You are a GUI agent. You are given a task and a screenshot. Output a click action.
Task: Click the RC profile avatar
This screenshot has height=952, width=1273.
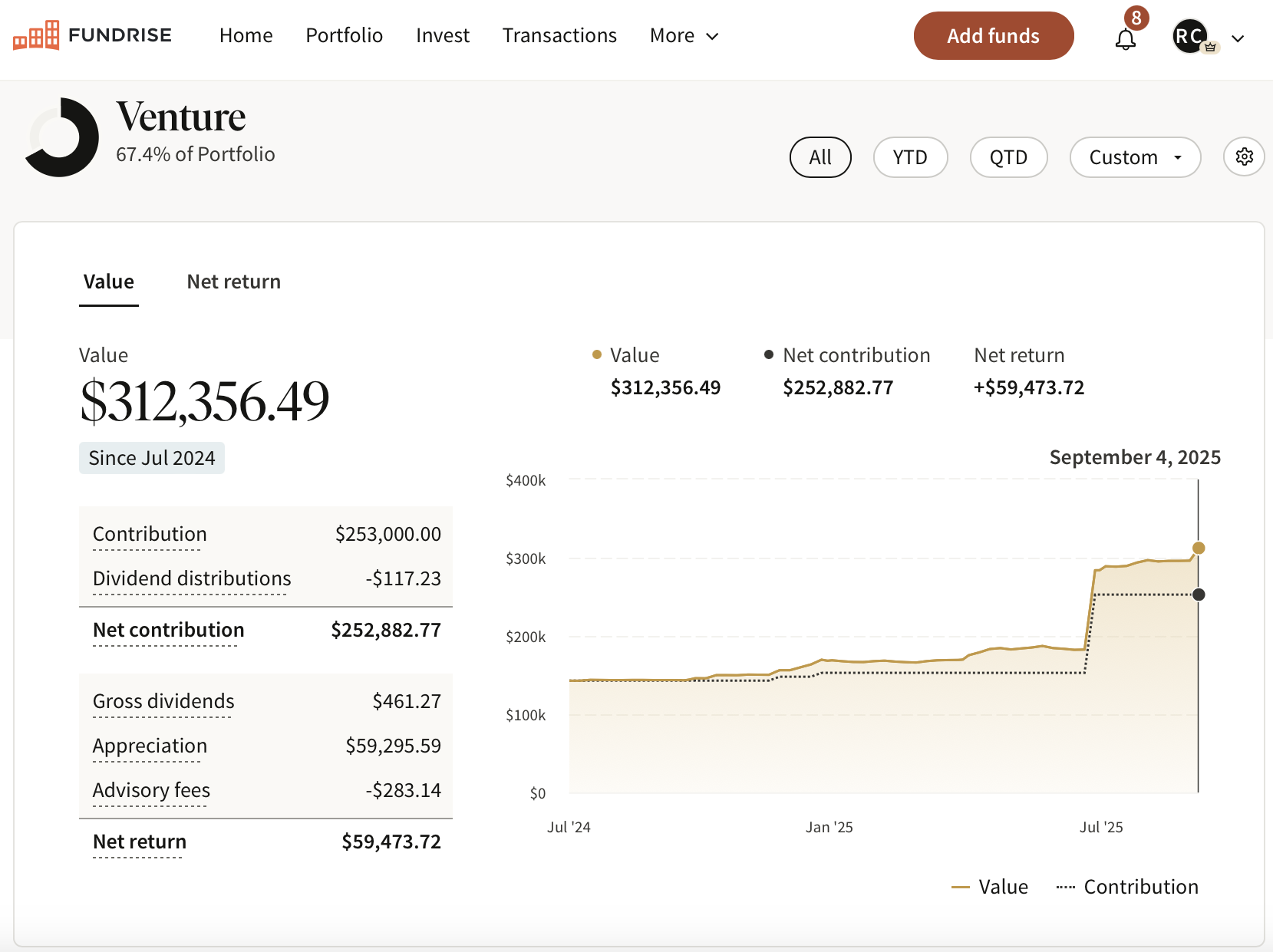pyautogui.click(x=1189, y=36)
